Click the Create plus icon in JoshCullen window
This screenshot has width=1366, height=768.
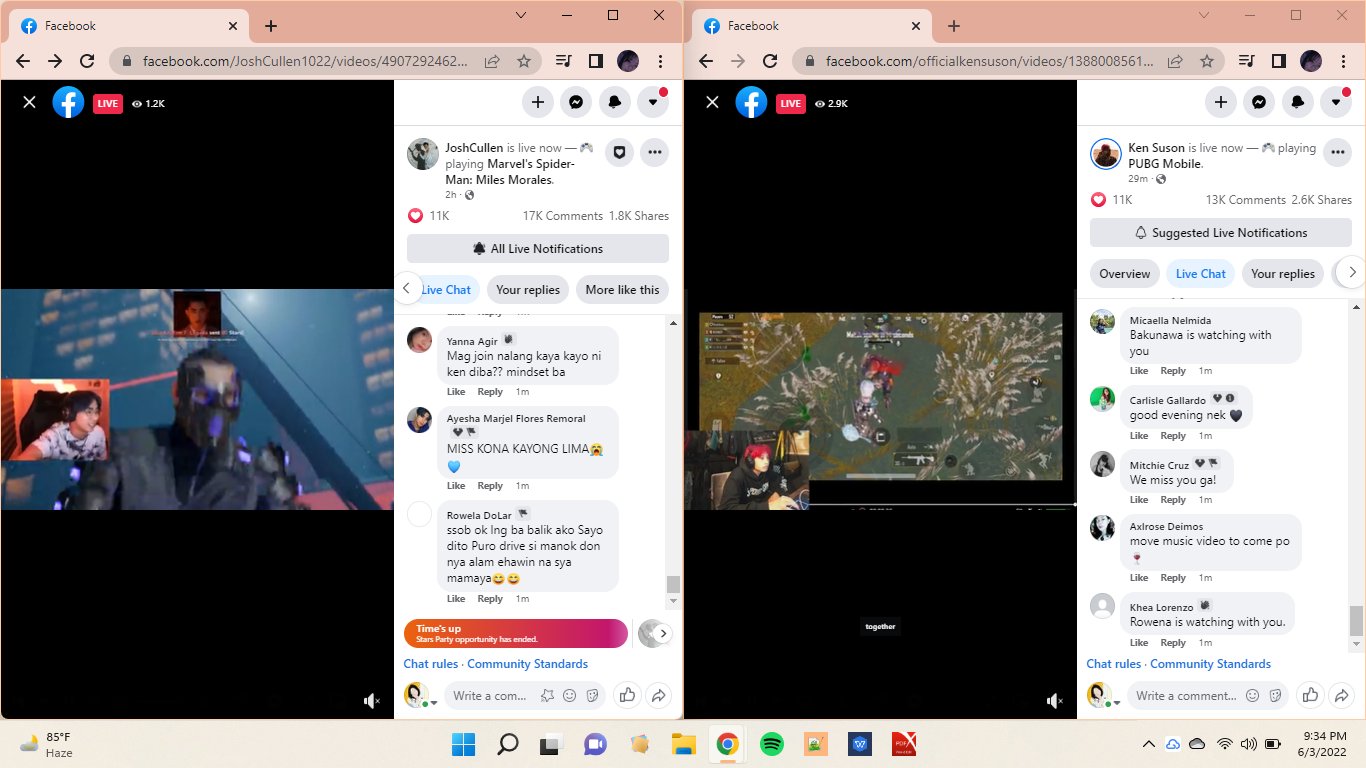pyautogui.click(x=537, y=101)
